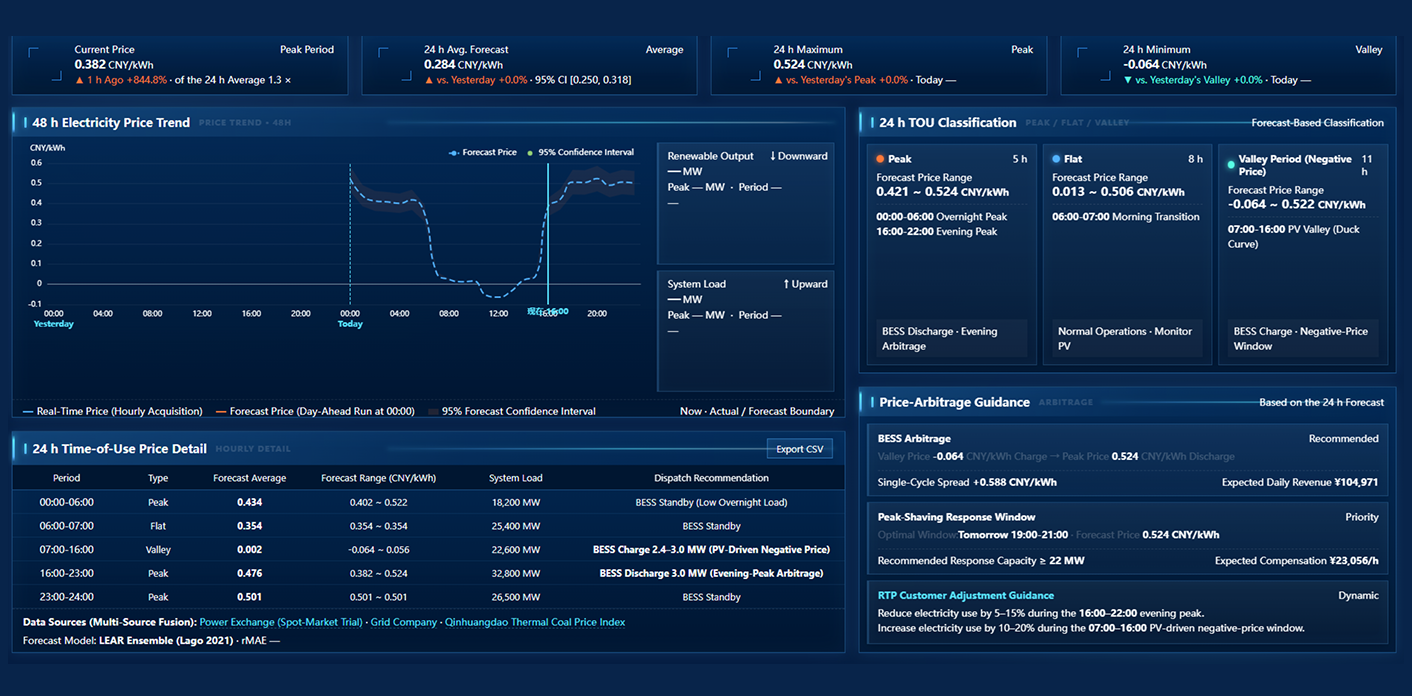The height and width of the screenshot is (696, 1412).
Task: Click the Period column header
Action: coord(67,478)
